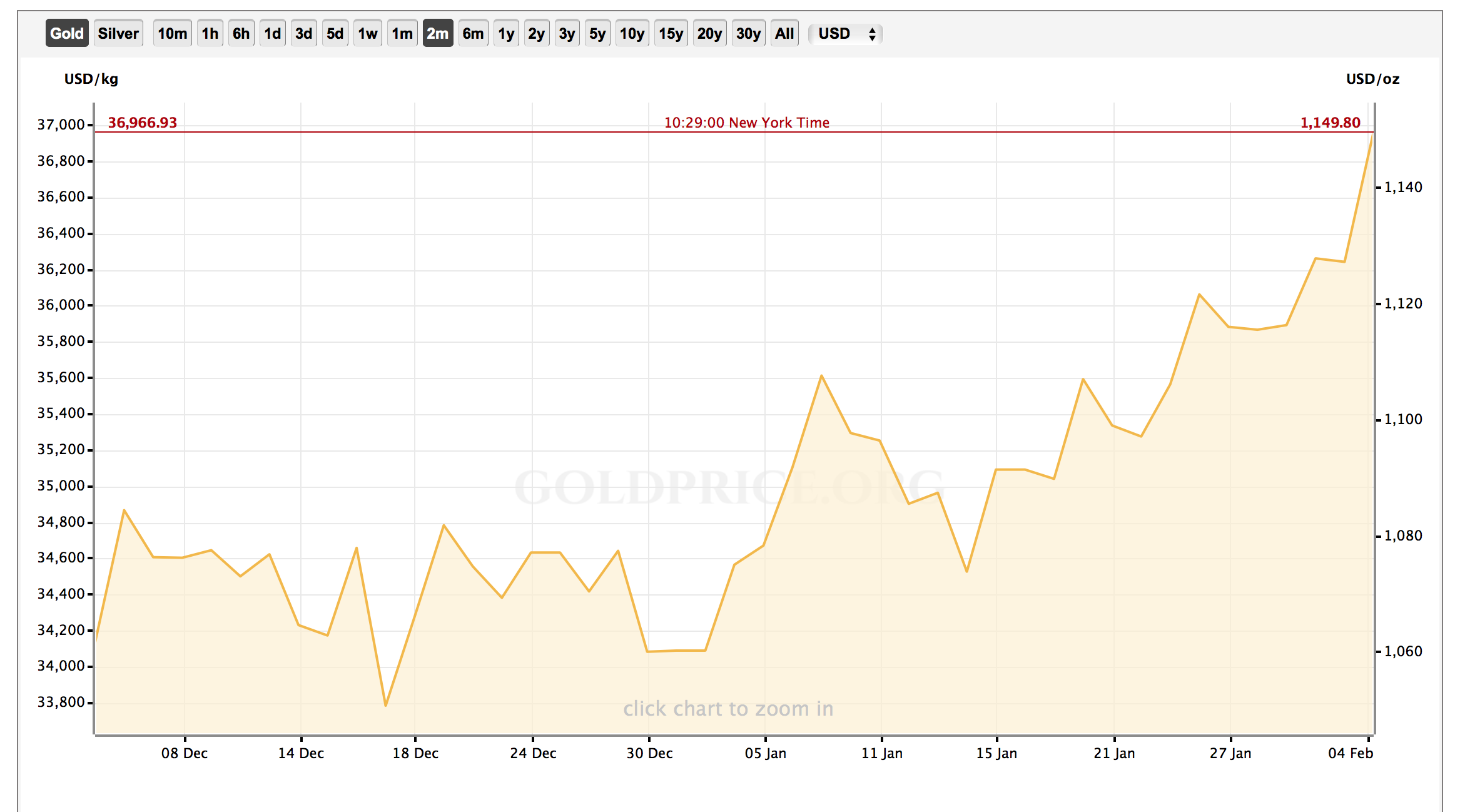Image resolution: width=1460 pixels, height=812 pixels.
Task: Select the 1m time range
Action: tap(402, 33)
